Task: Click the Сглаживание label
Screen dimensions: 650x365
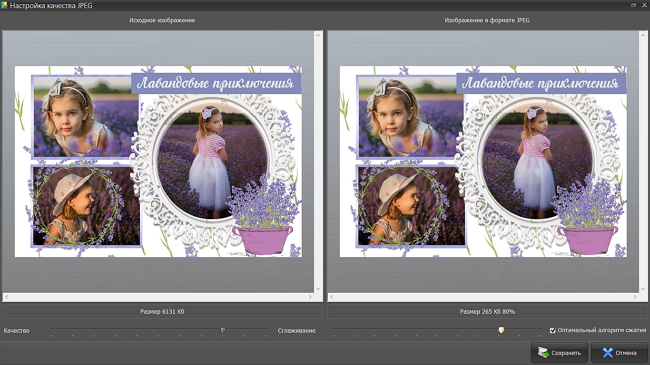Action: click(x=296, y=331)
